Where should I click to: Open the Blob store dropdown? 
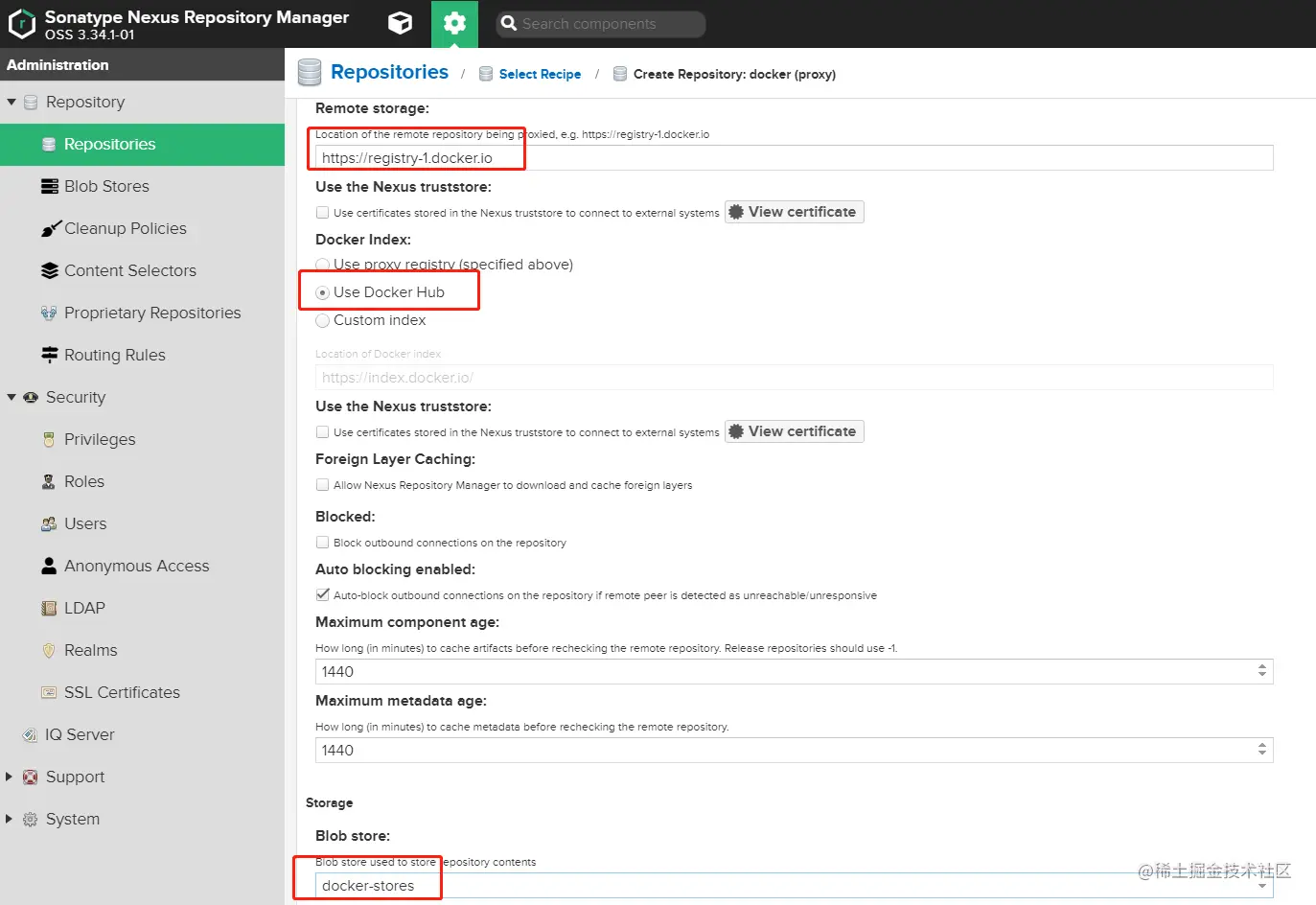tap(1261, 886)
